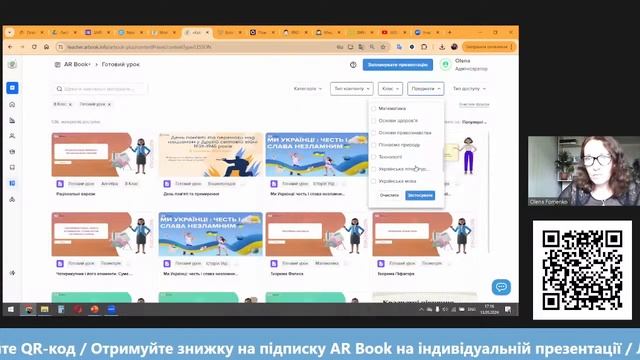Collapse the Предмети dropdown
Viewport: 640px width, 360px height.
425,89
